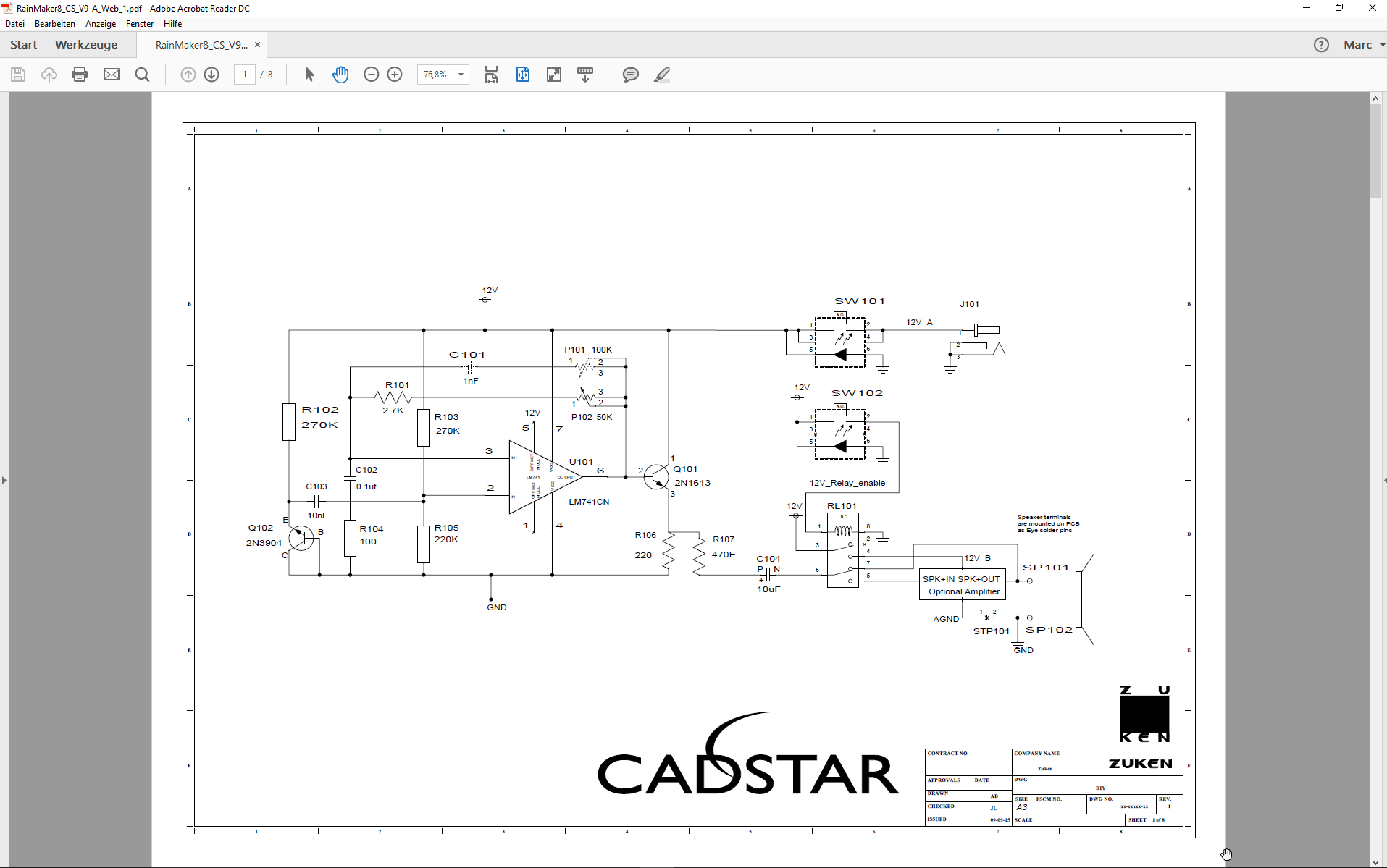Screen dimensions: 1387x868
Task: Restore down the Acrobat window
Action: pos(1339,8)
